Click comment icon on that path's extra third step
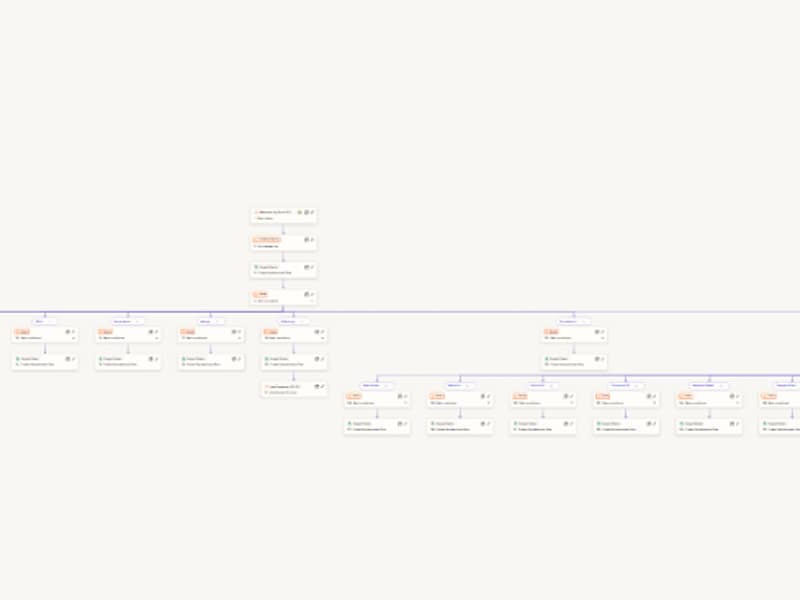The height and width of the screenshot is (600, 800). tap(317, 387)
